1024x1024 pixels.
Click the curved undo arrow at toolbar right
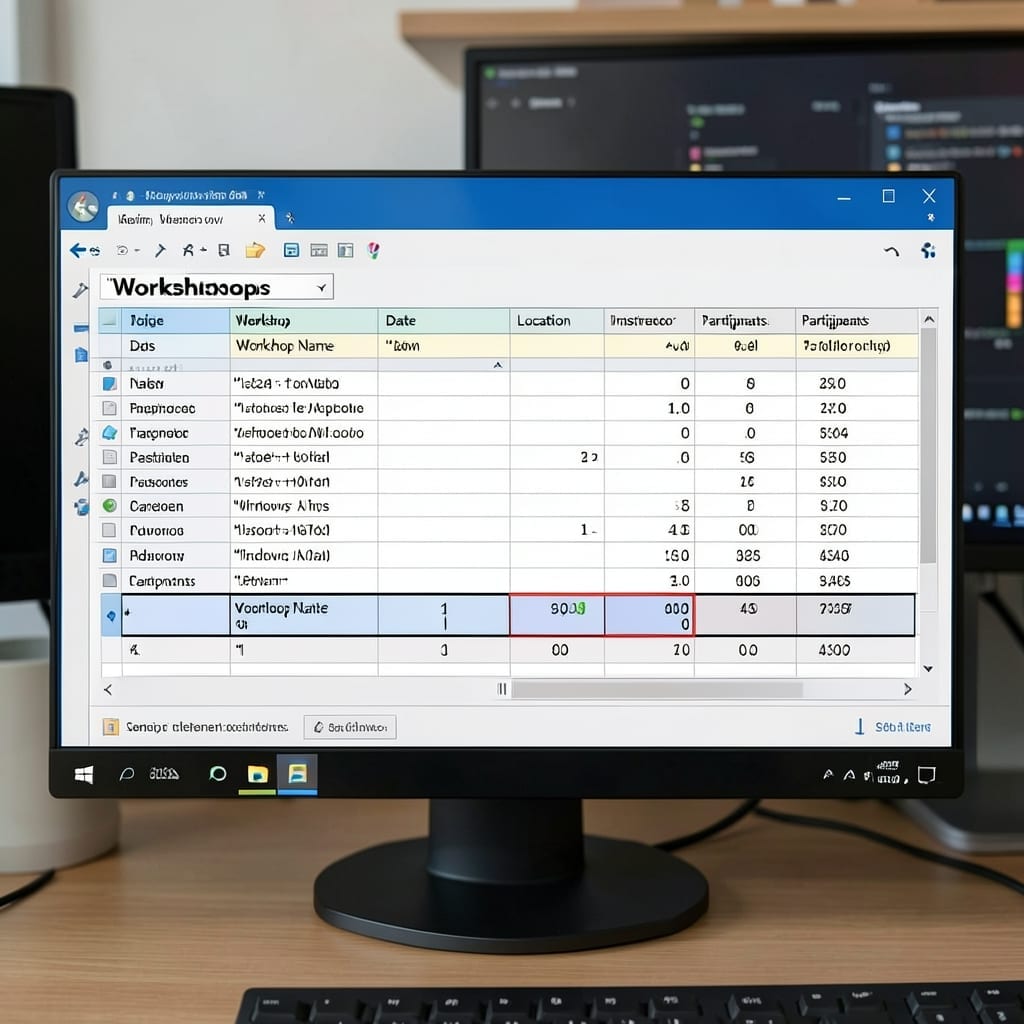point(891,251)
